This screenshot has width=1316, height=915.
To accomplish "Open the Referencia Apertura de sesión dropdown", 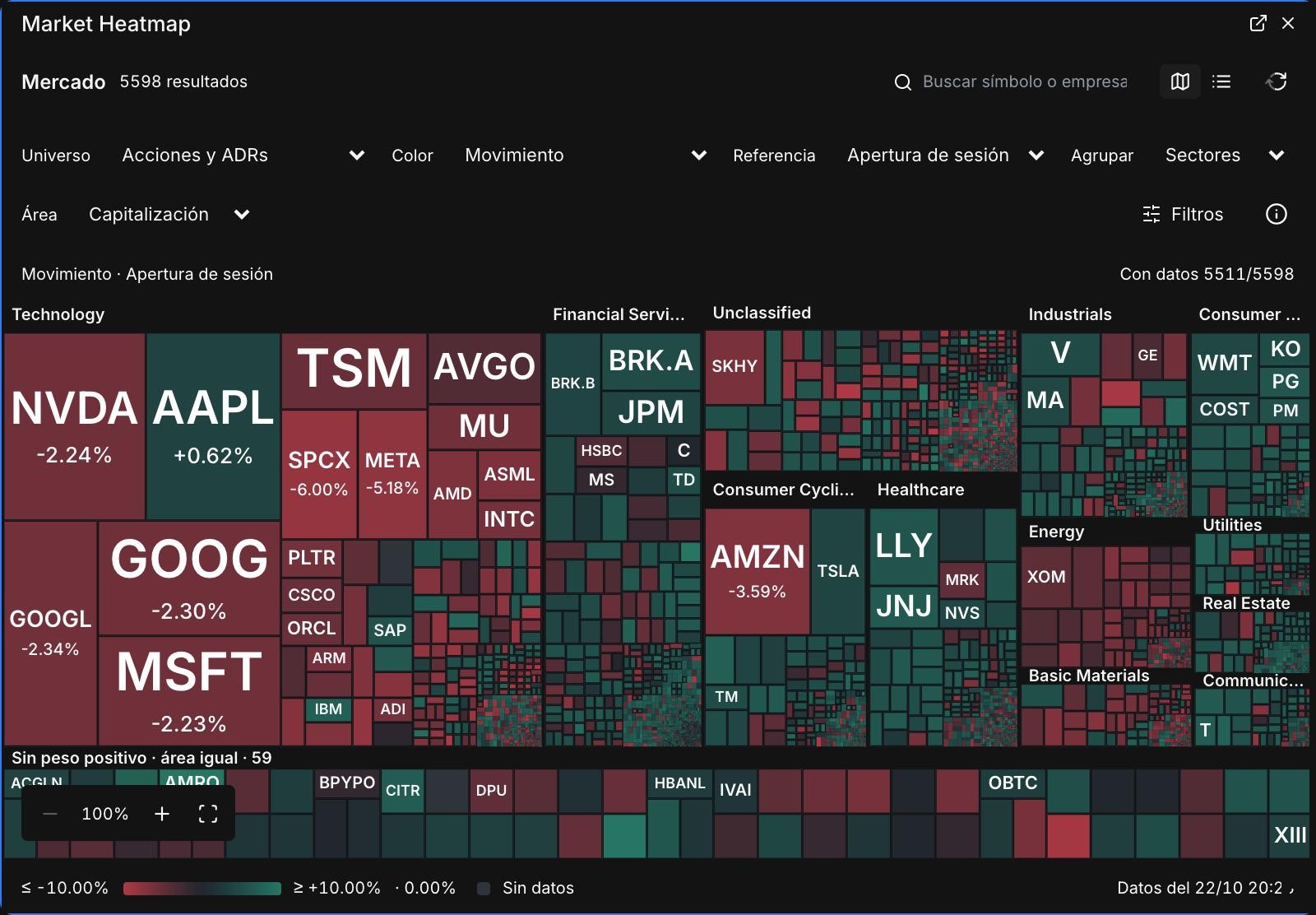I will click(946, 155).
